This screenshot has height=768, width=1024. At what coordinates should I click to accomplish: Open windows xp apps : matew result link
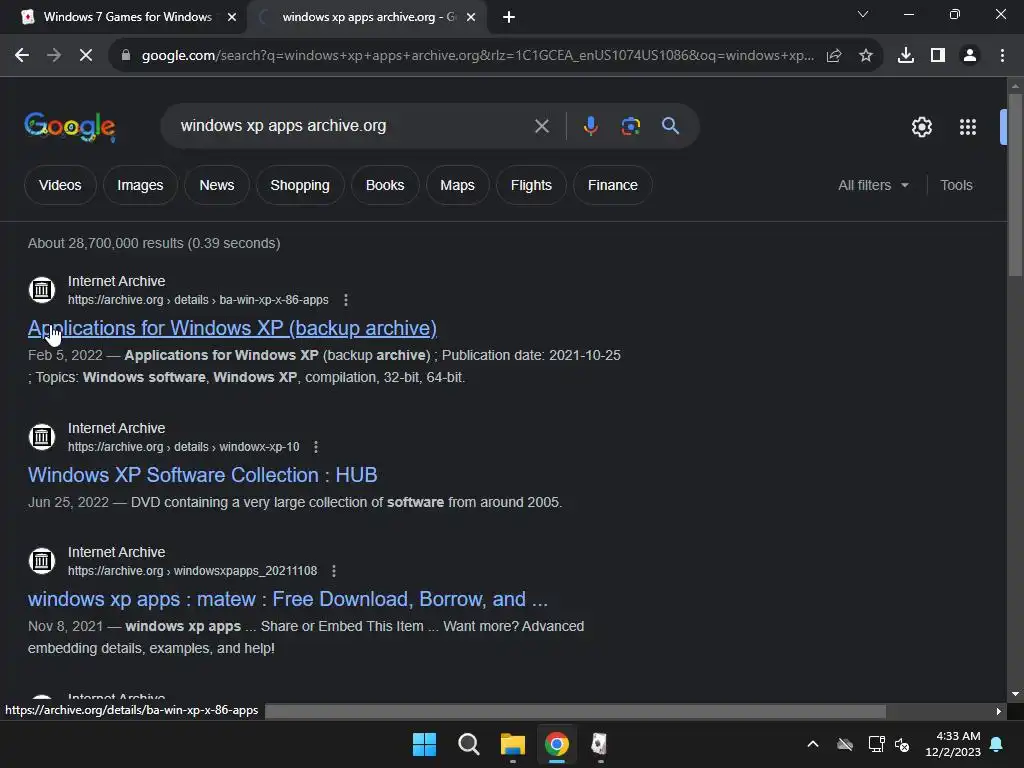(288, 599)
